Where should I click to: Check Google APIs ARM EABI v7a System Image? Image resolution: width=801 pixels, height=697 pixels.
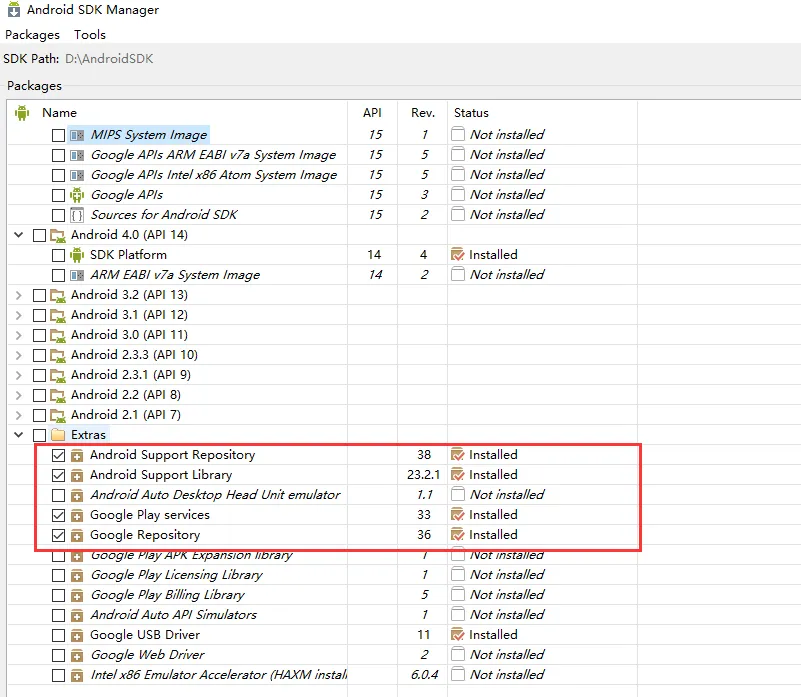coord(58,155)
